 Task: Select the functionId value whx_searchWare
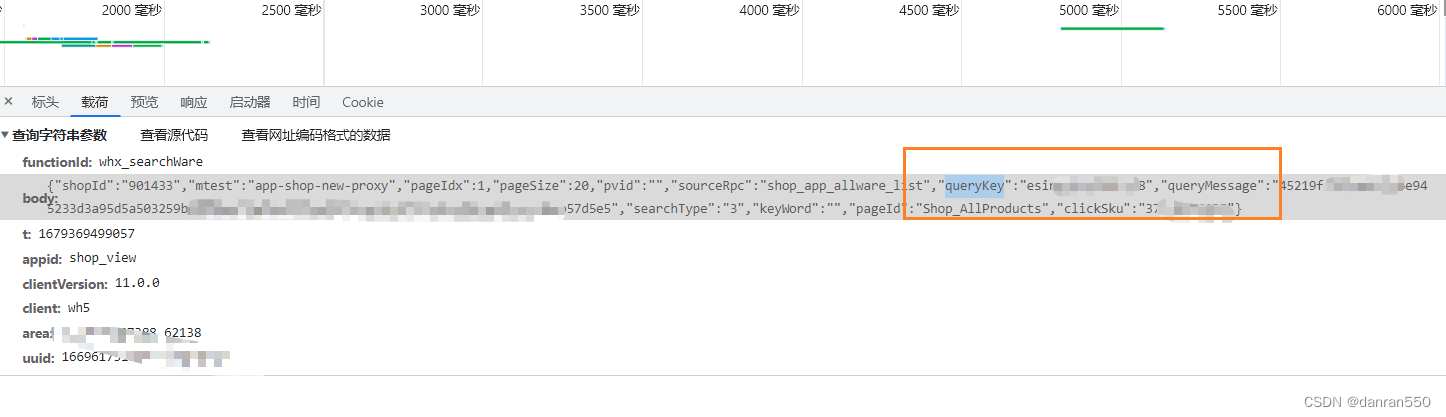tap(151, 161)
